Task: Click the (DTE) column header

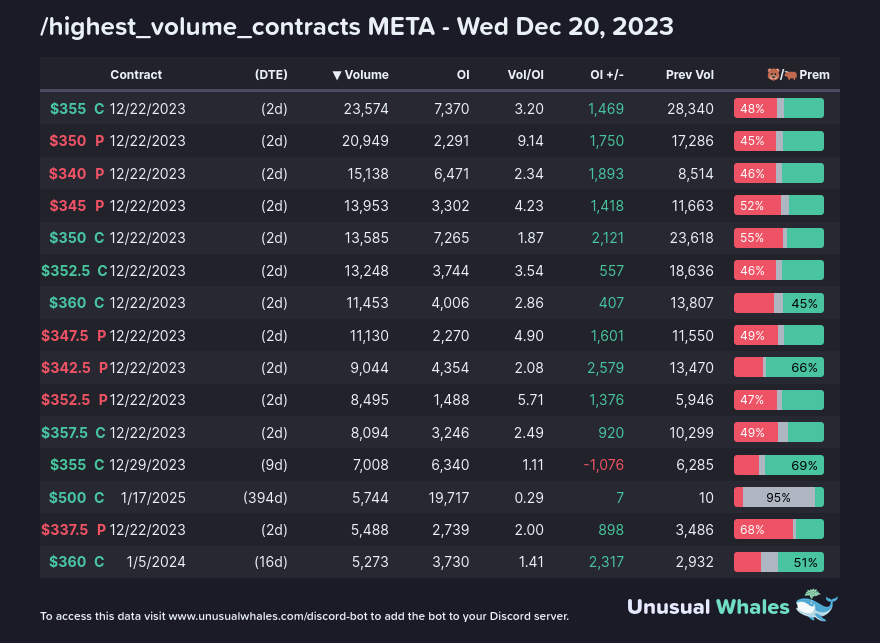Action: click(x=271, y=75)
